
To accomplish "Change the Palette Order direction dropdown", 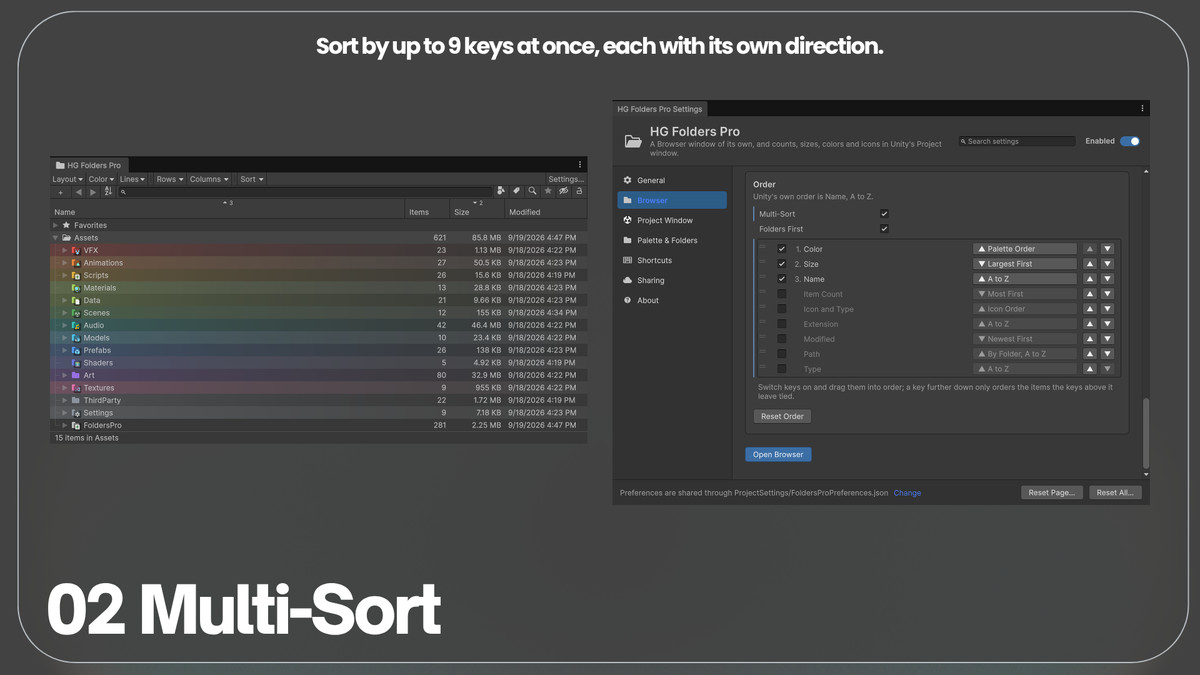I will click(x=1025, y=249).
